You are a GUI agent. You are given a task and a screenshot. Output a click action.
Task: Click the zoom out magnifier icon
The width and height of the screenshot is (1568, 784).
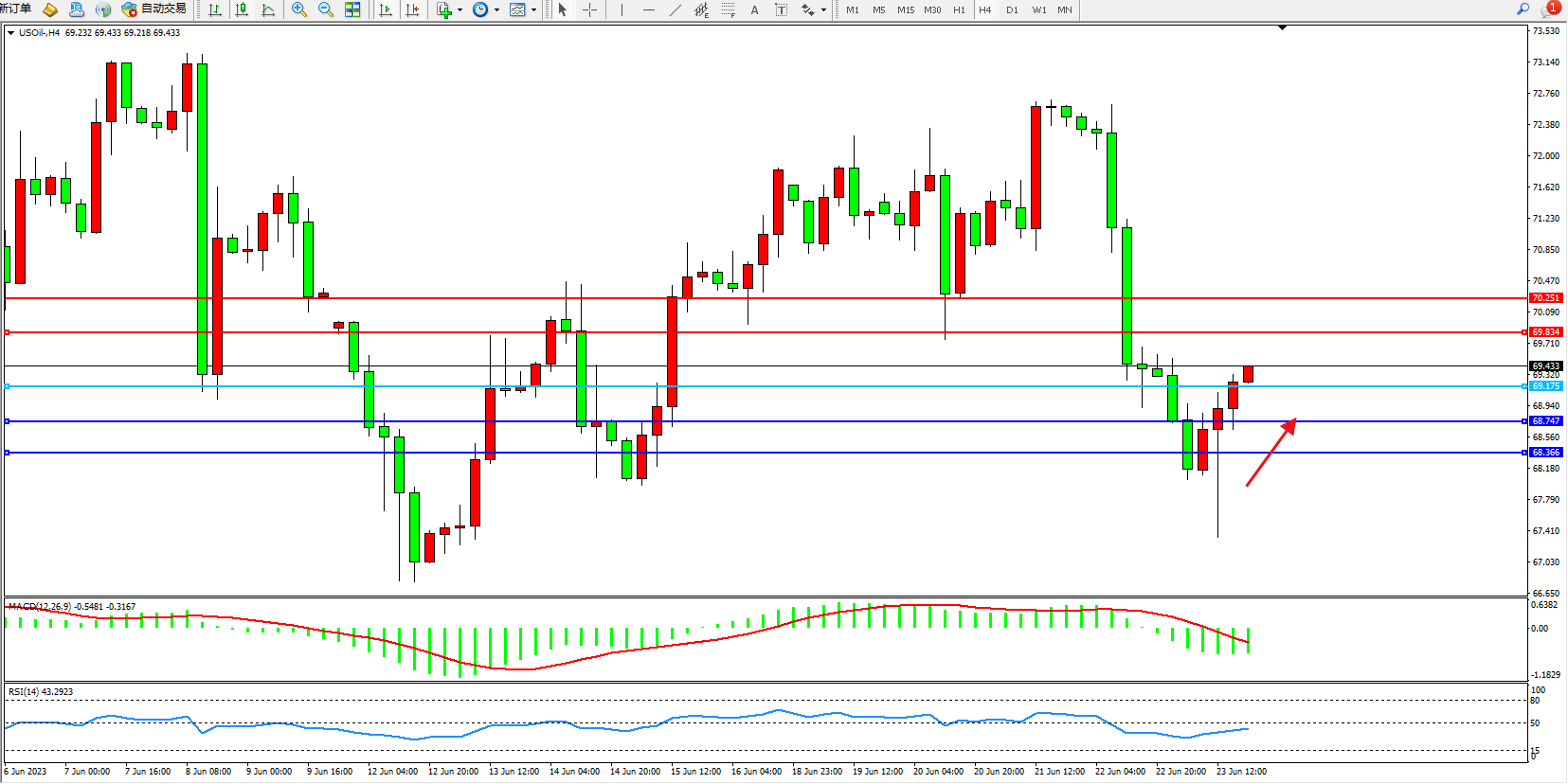326,9
